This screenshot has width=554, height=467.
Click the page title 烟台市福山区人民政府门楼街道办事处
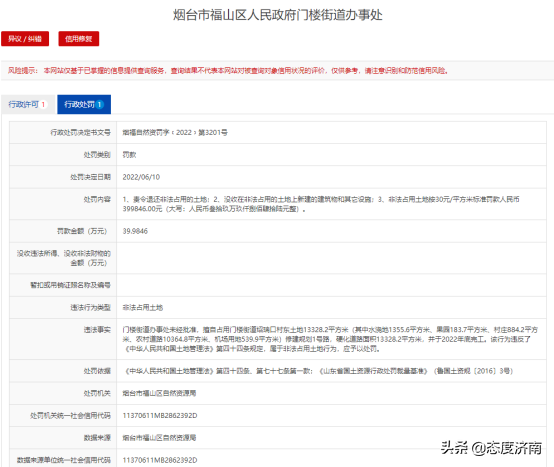point(277,15)
